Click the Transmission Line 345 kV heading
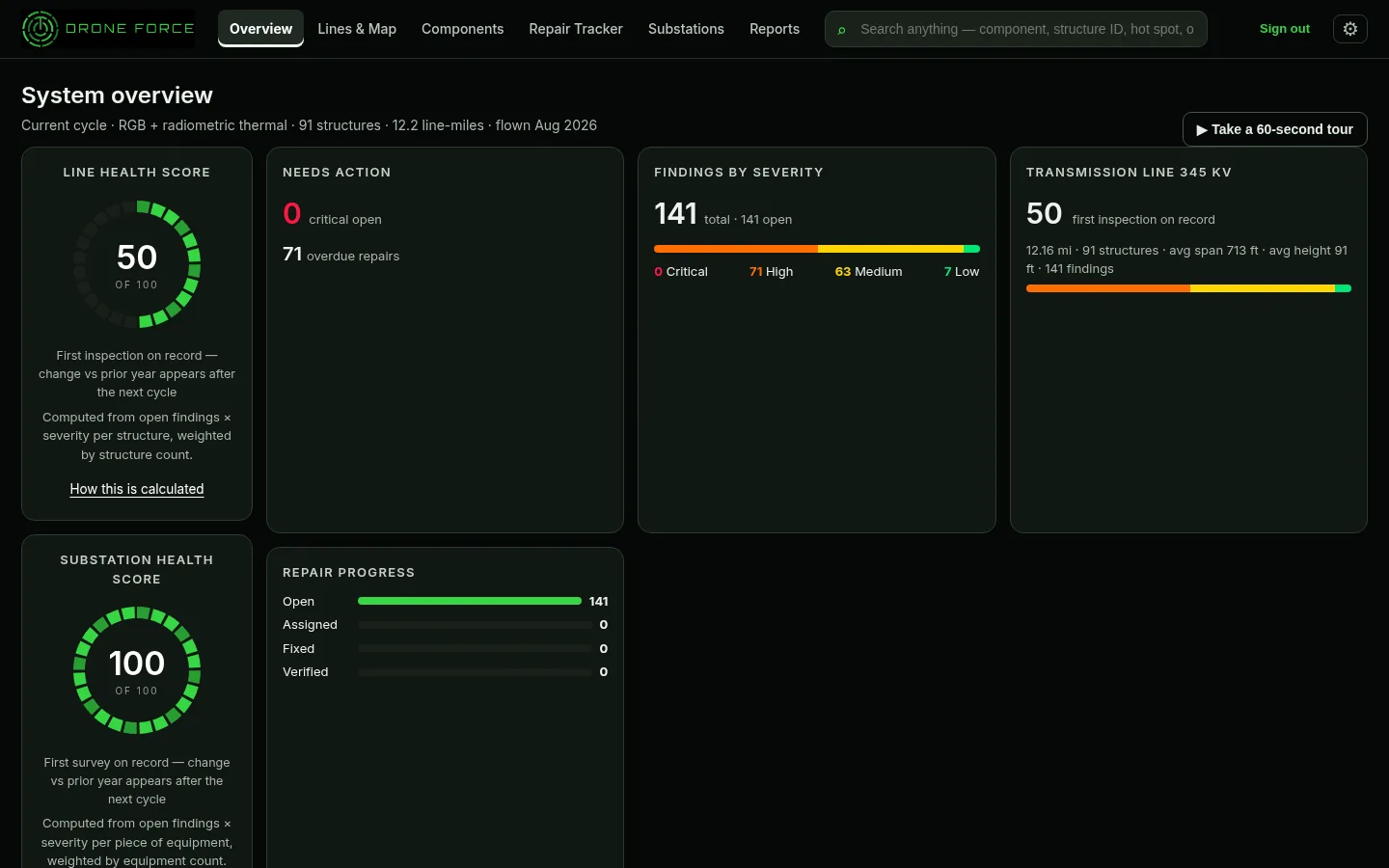The image size is (1389, 868). click(x=1129, y=173)
